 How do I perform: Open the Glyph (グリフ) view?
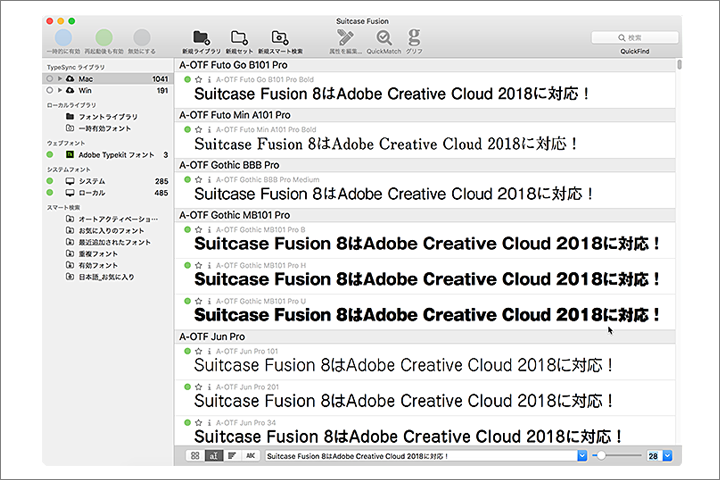[414, 37]
